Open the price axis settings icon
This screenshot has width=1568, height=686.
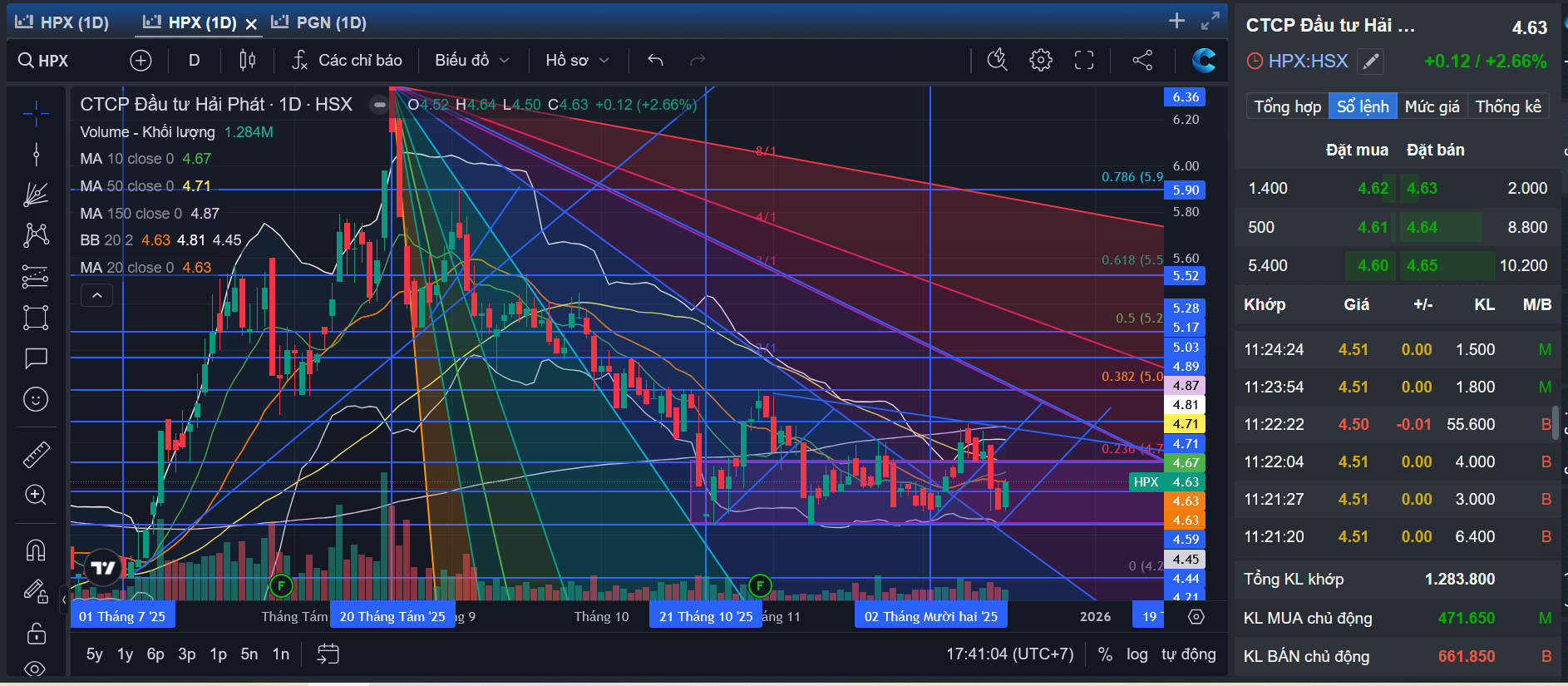[x=1196, y=616]
